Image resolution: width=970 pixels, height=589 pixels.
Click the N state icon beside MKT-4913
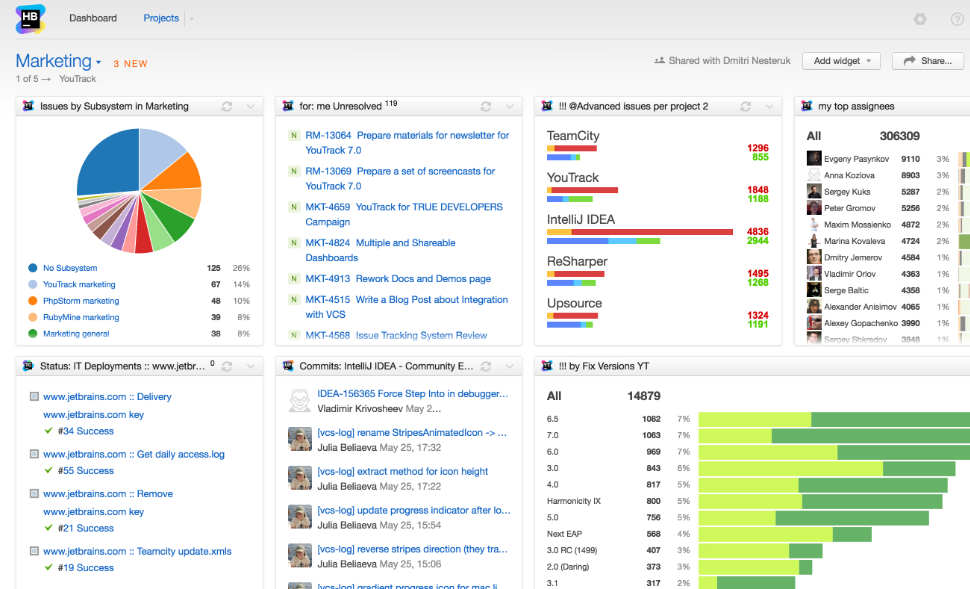(294, 278)
